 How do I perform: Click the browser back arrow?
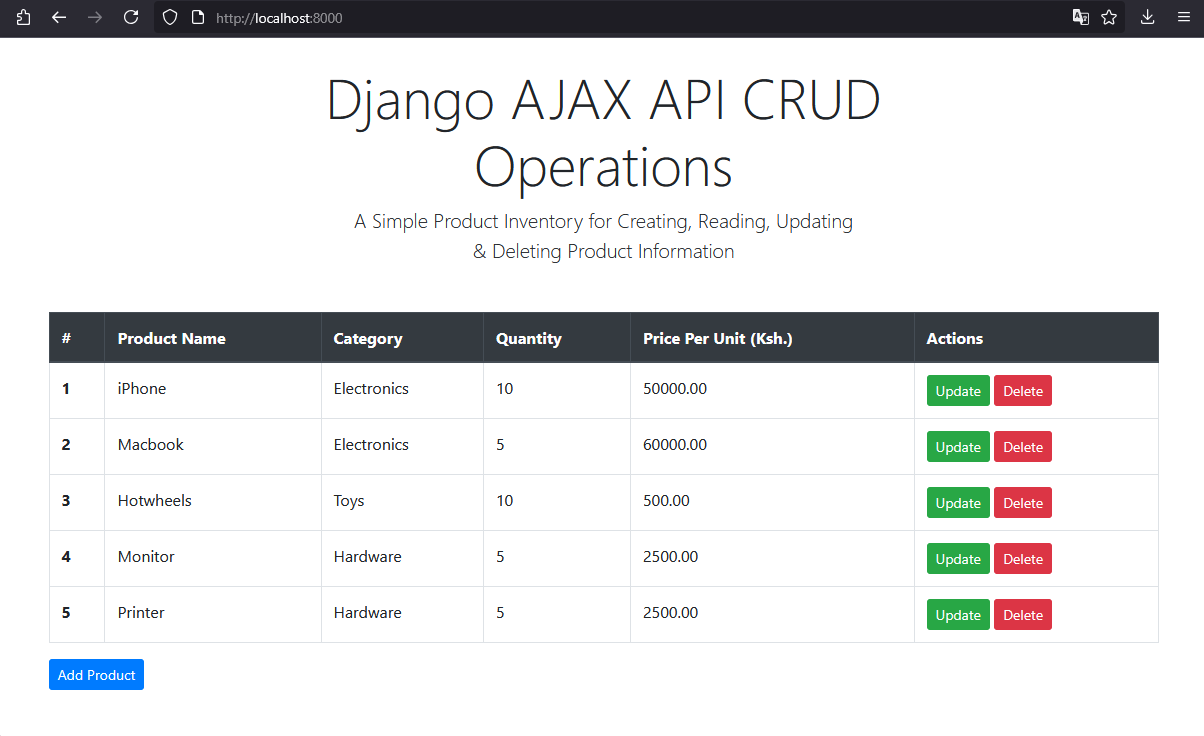pyautogui.click(x=59, y=17)
